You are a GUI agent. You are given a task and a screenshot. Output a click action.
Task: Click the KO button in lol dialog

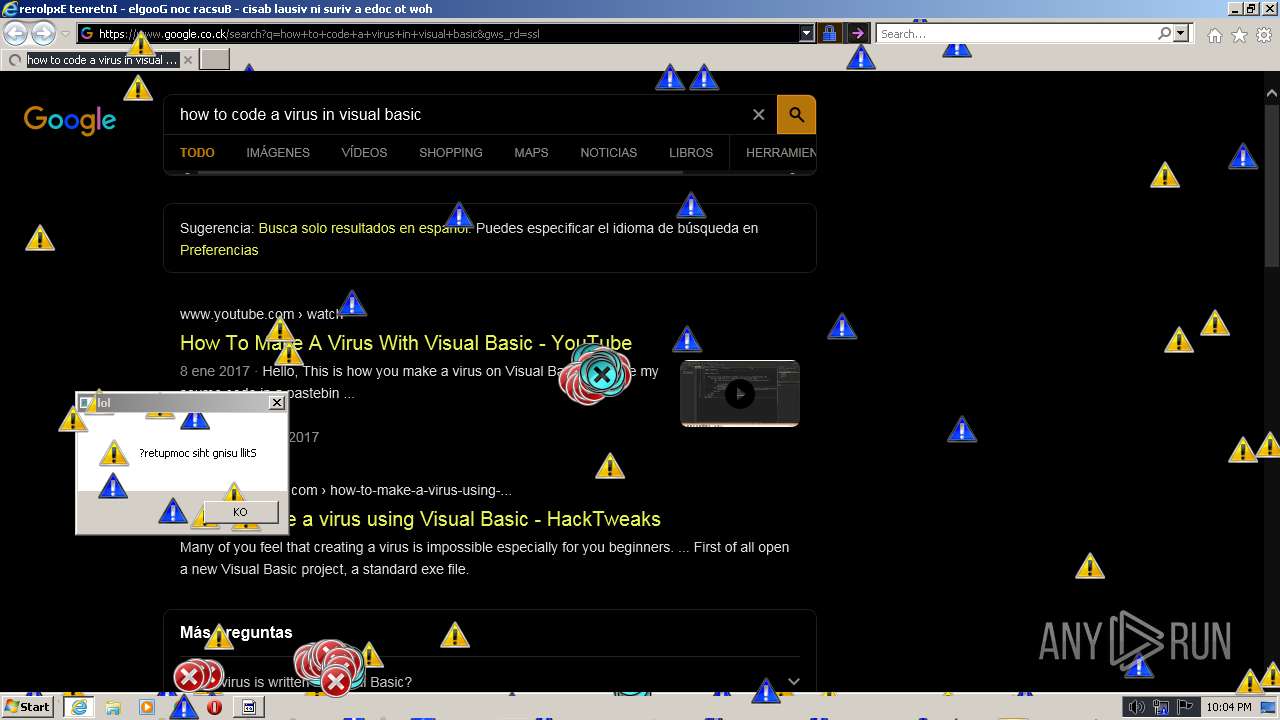click(x=240, y=512)
